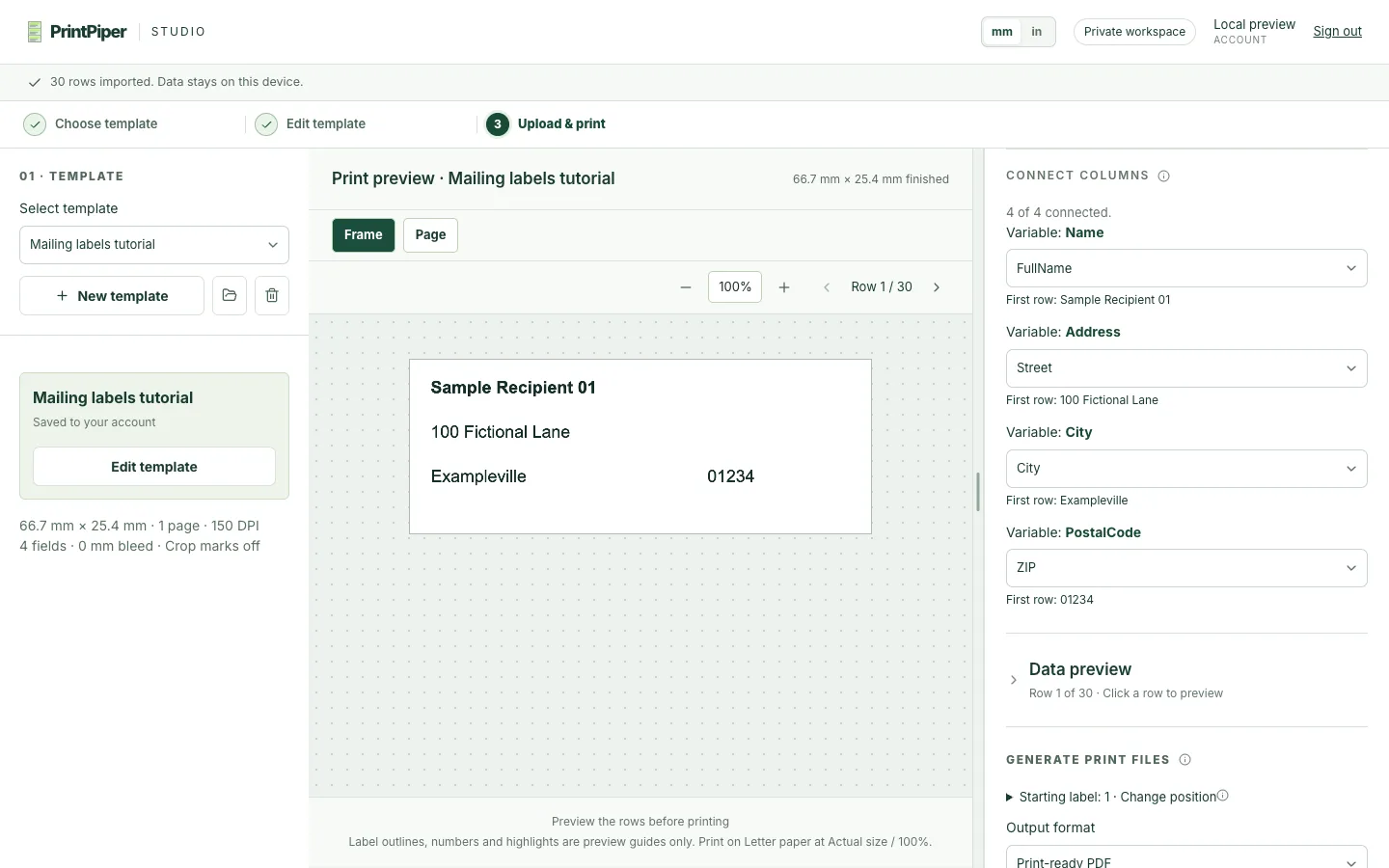This screenshot has width=1389, height=868.
Task: Click '100 Fictional Lane' on label
Action: click(500, 432)
